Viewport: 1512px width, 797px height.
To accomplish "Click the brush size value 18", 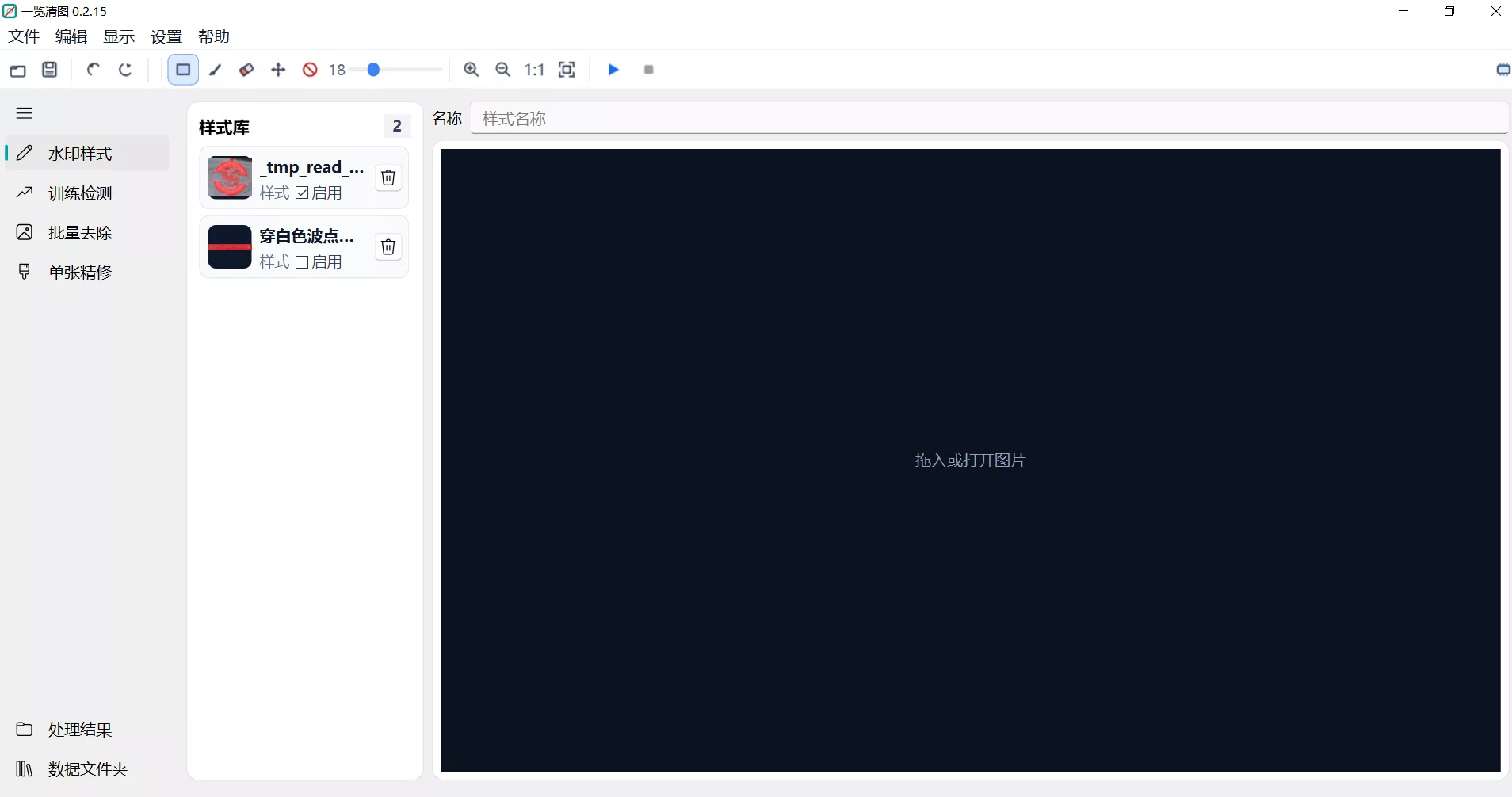I will 338,70.
